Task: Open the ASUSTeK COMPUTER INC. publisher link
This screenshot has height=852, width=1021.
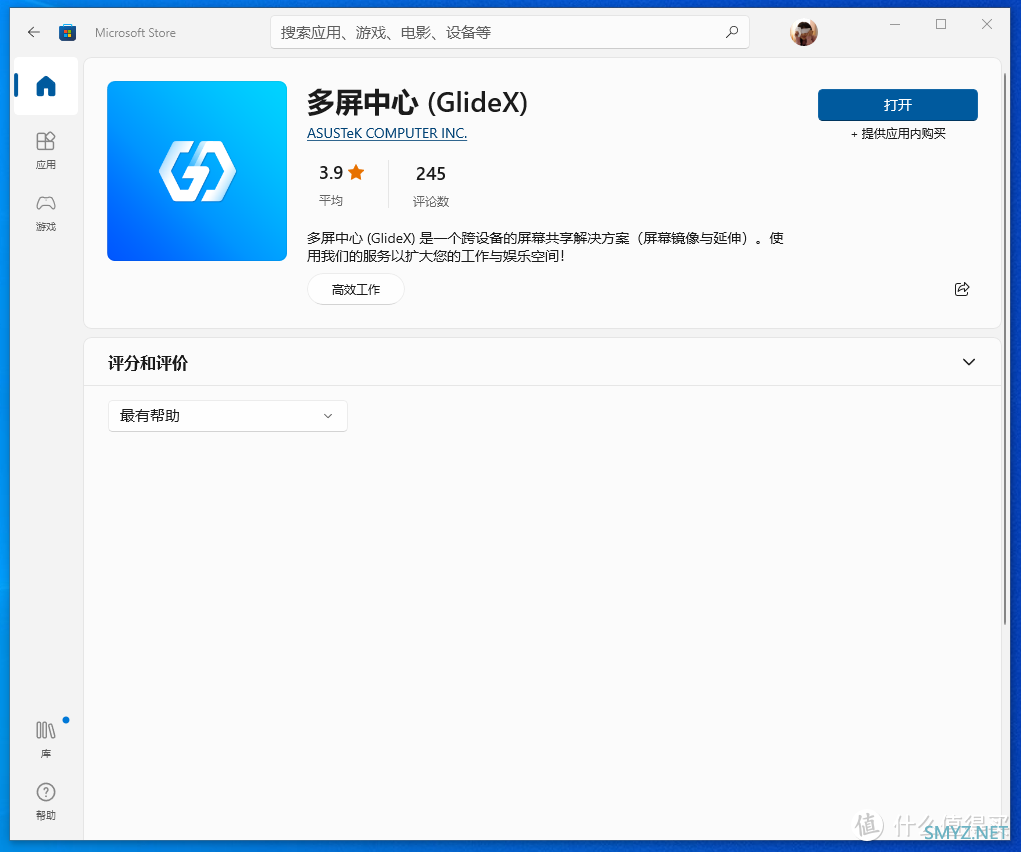Action: click(387, 133)
